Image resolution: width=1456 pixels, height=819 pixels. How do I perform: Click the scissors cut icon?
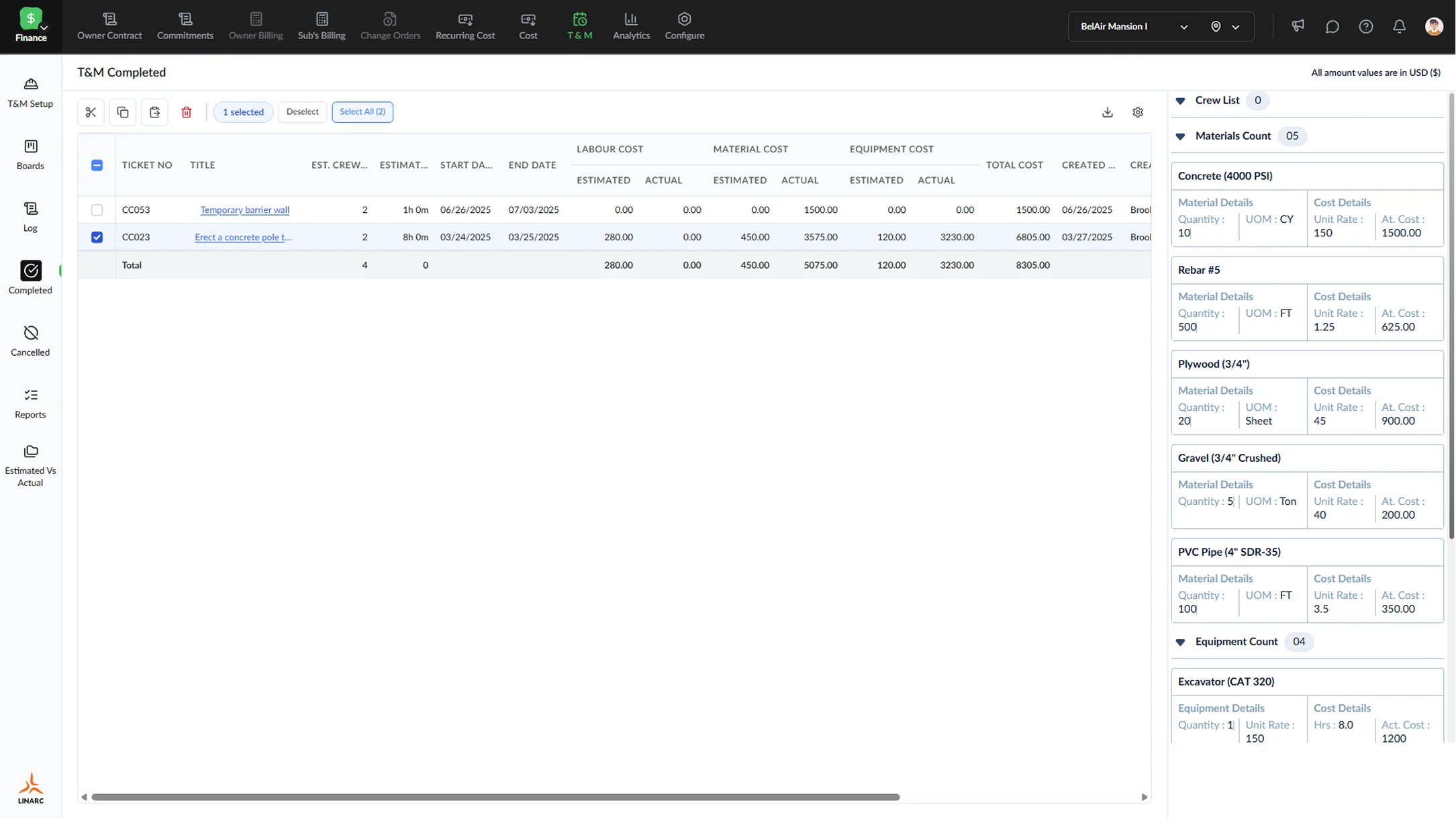tap(91, 112)
